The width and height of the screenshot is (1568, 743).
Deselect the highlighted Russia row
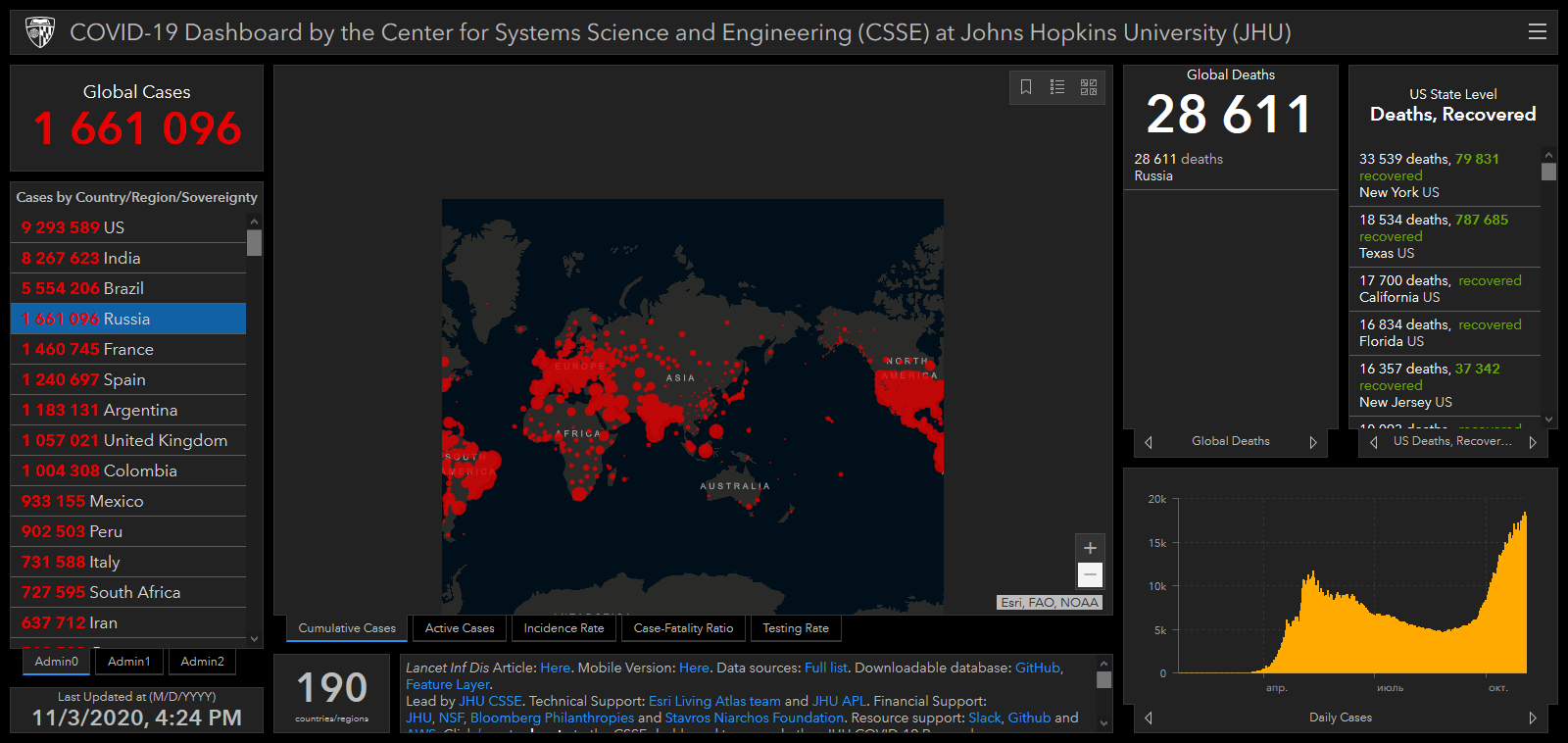128,319
